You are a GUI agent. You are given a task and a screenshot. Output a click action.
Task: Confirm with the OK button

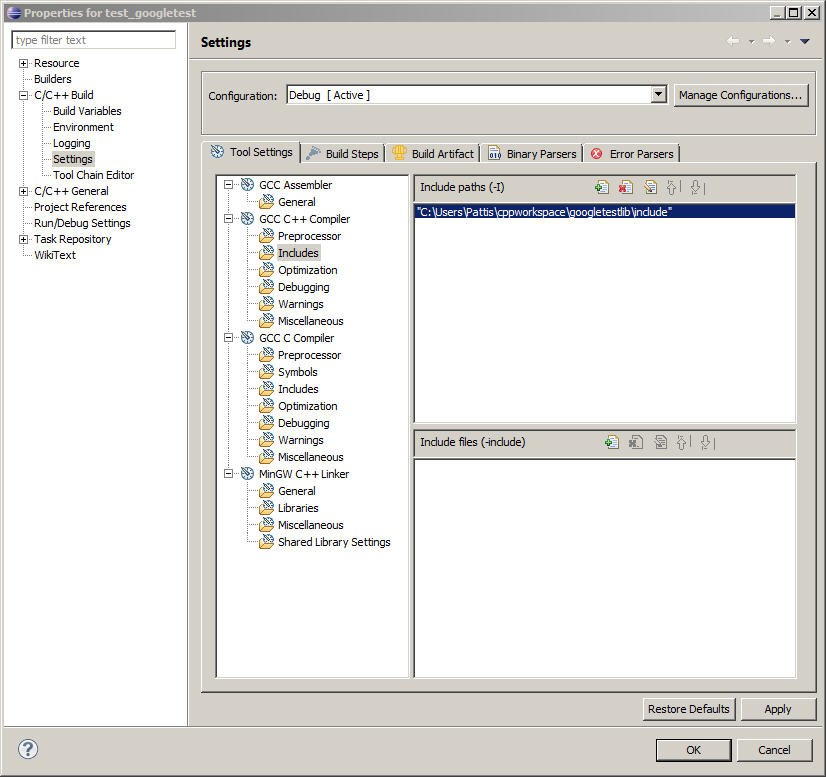pos(693,750)
